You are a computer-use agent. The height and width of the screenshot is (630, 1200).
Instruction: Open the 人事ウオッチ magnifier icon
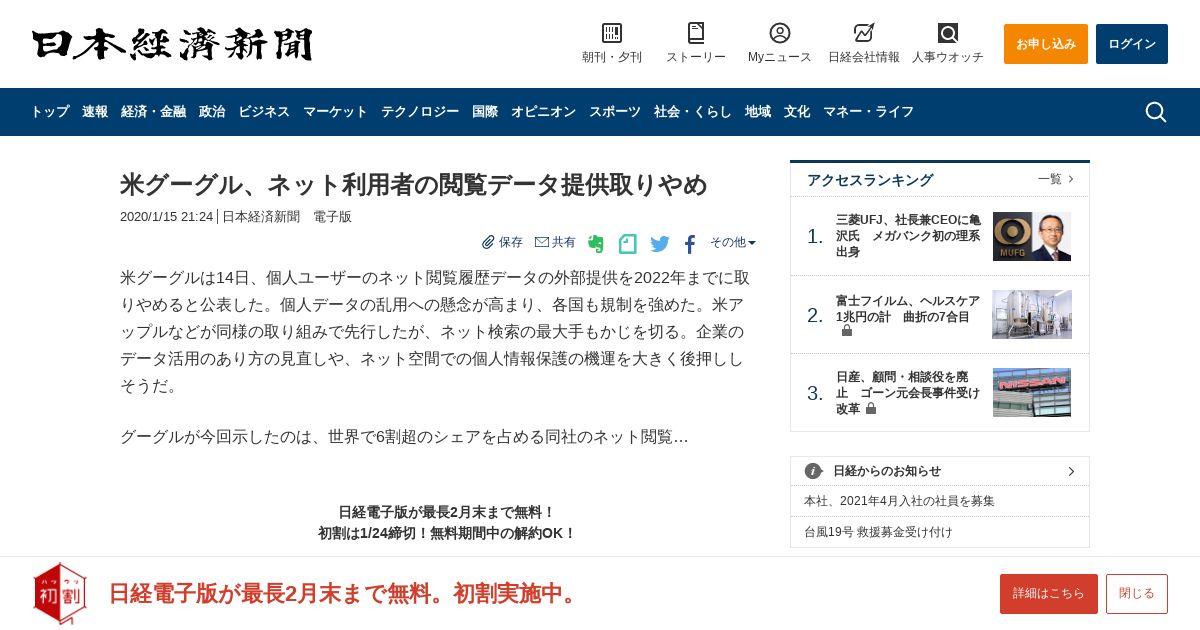coord(948,33)
